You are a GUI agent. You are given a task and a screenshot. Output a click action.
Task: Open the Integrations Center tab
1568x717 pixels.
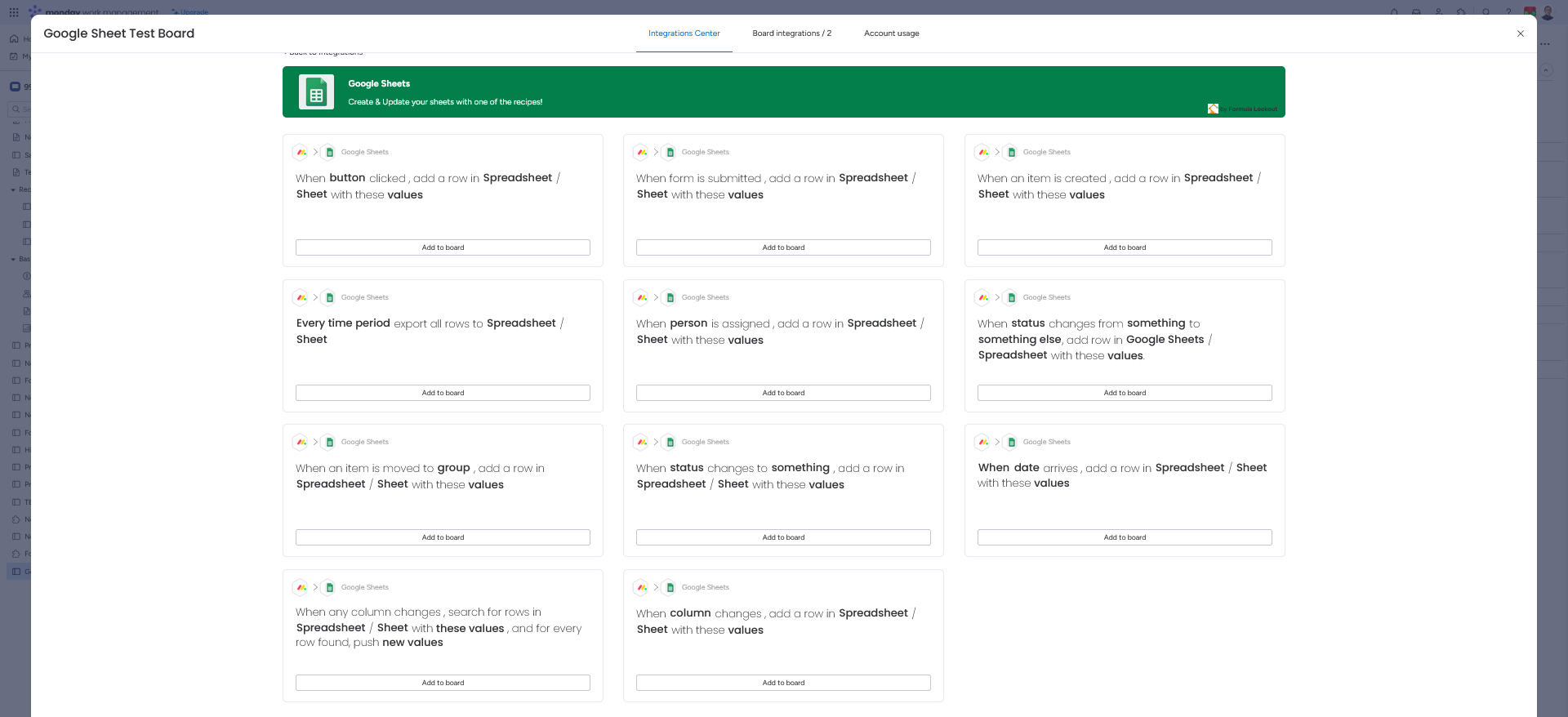tap(684, 33)
